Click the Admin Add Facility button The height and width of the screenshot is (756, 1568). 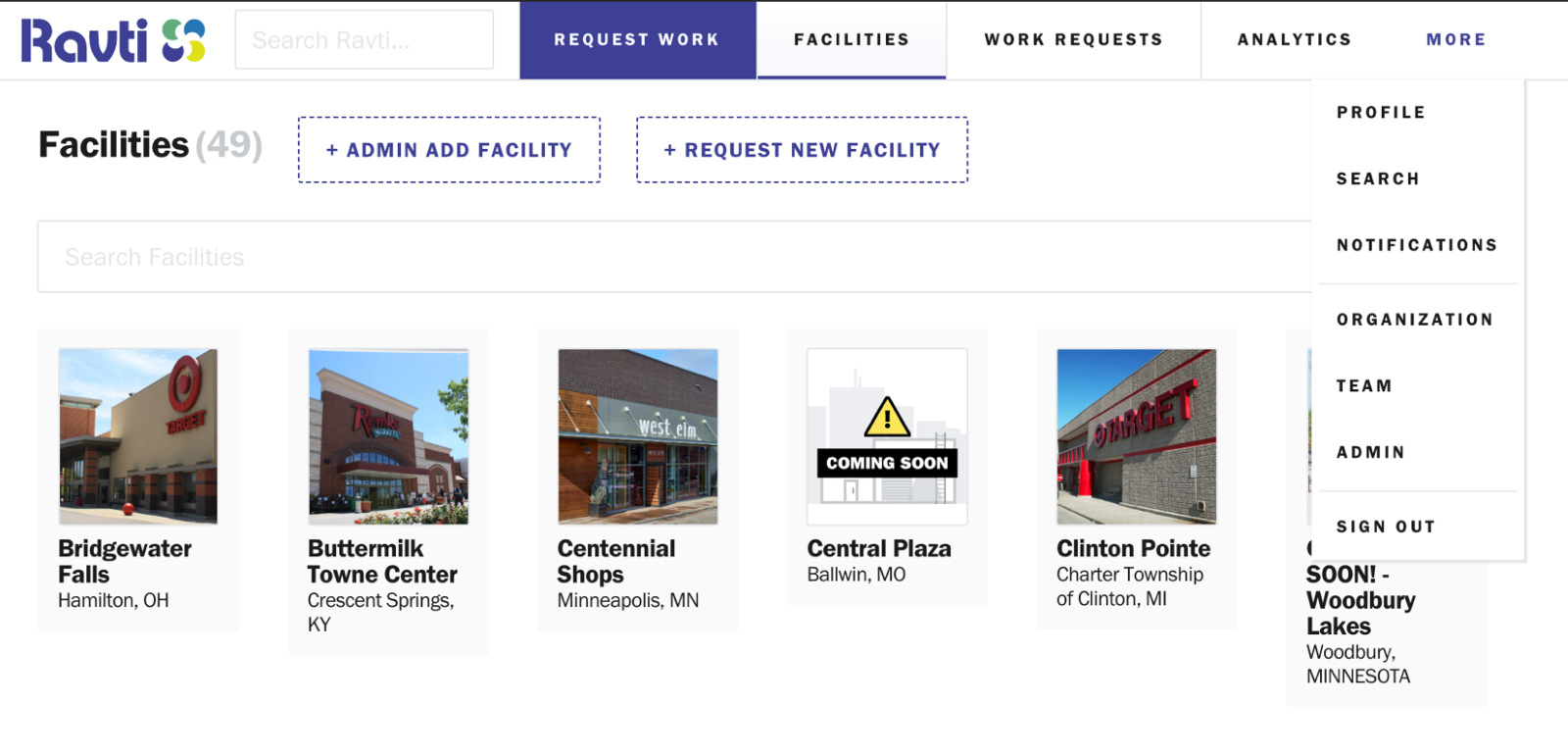(450, 150)
